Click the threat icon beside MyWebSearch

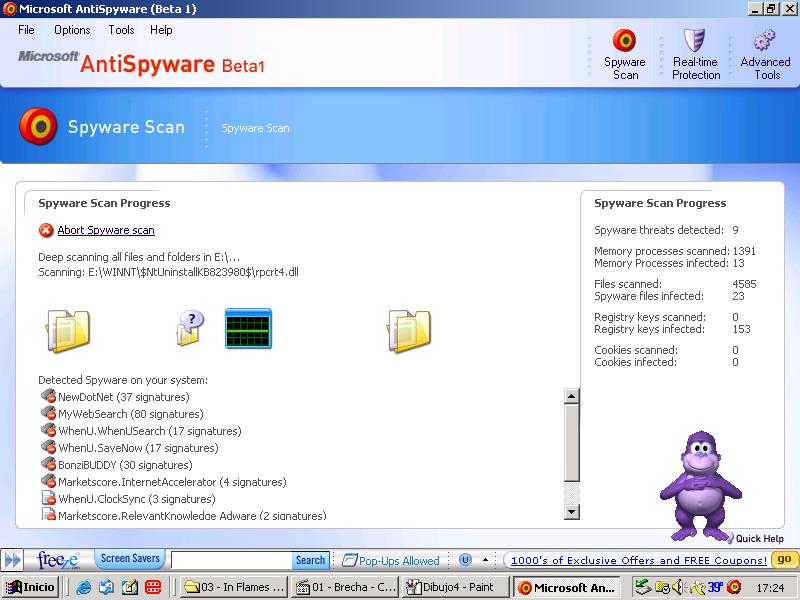[x=48, y=413]
